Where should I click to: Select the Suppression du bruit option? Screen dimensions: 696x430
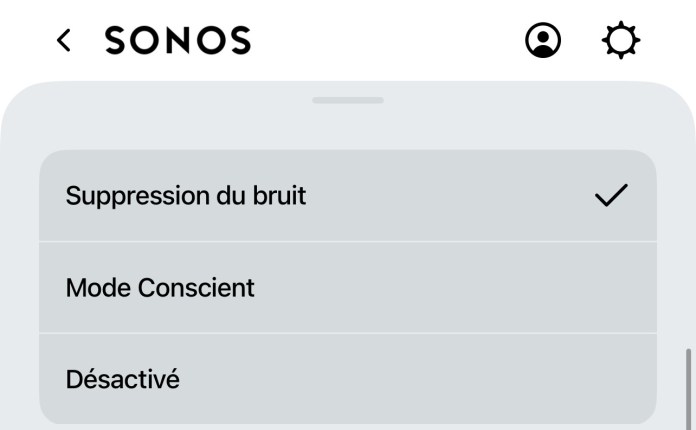click(x=348, y=196)
